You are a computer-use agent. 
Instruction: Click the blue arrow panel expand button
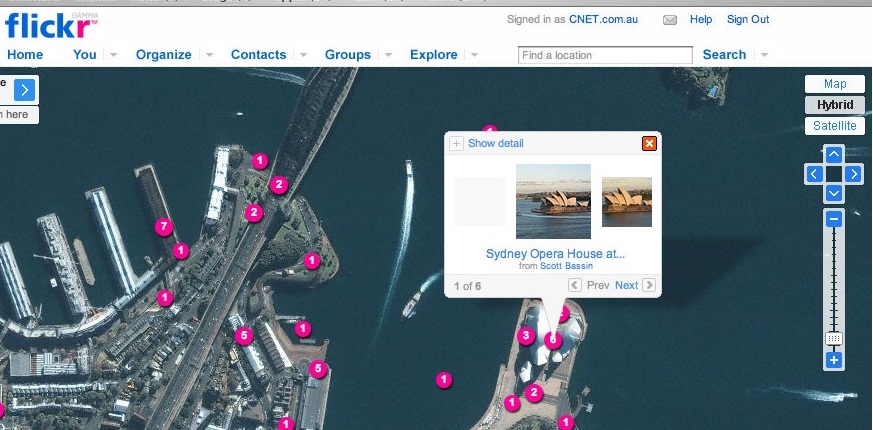click(25, 90)
